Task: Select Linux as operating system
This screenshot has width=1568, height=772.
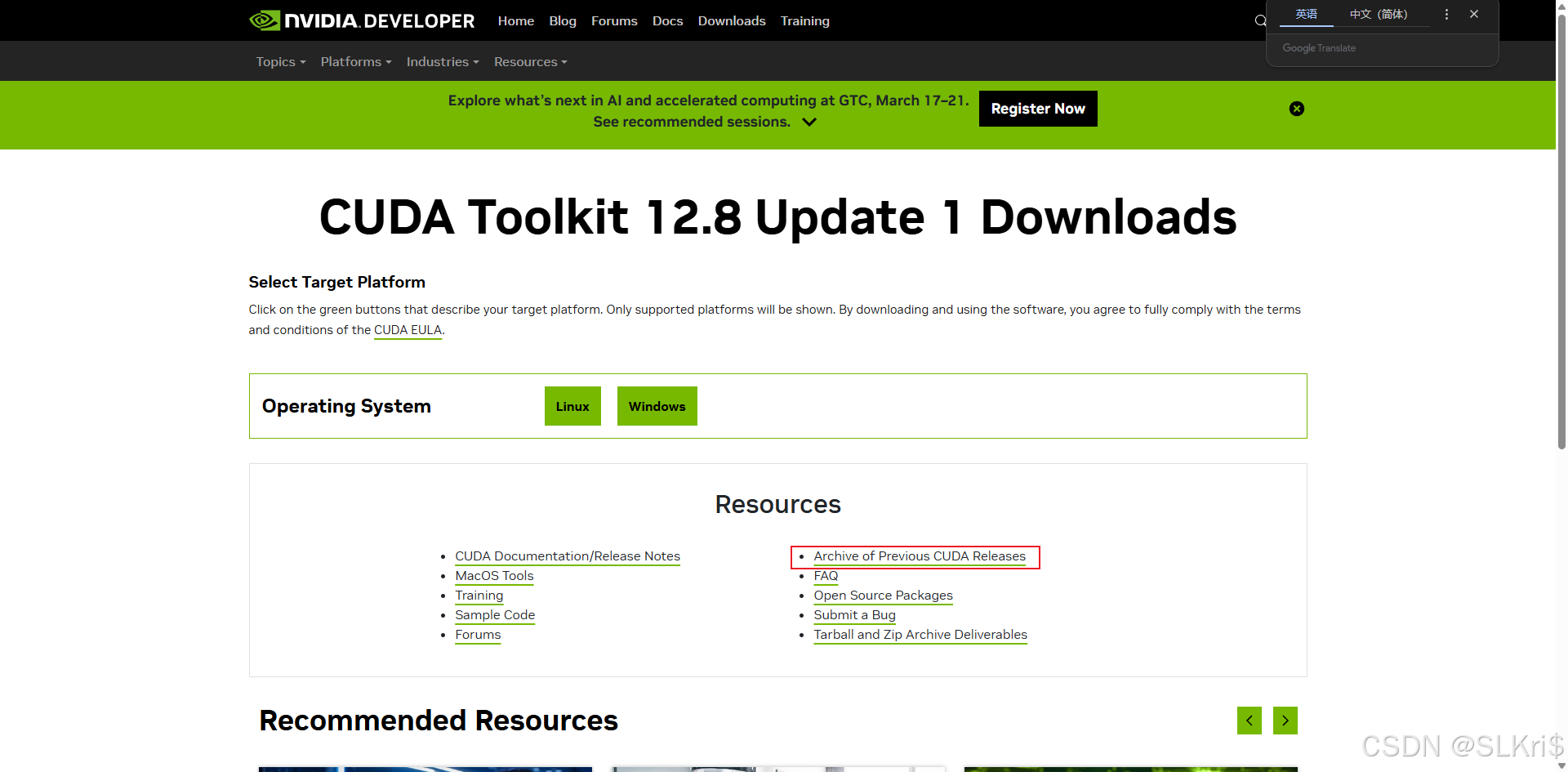Action: point(572,406)
